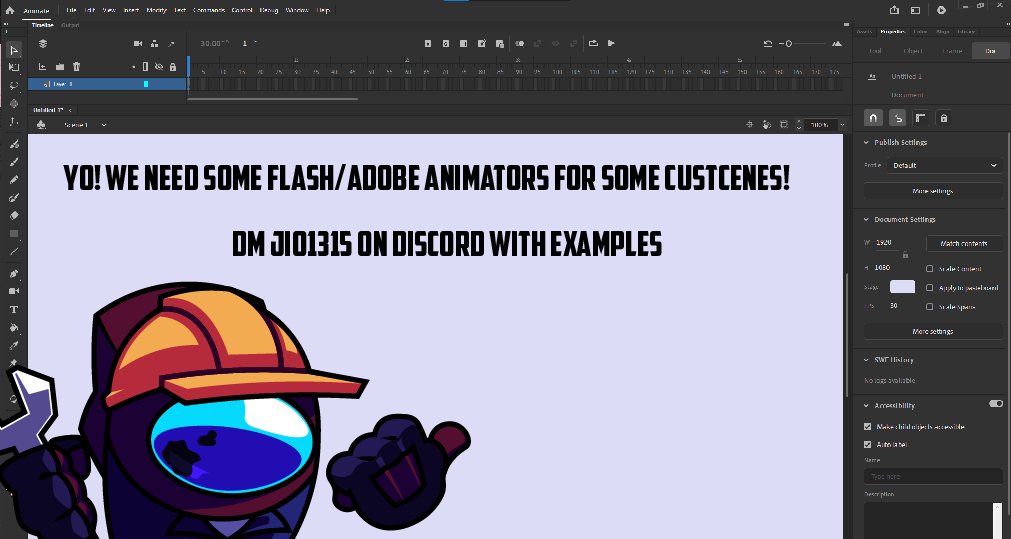Reset timeline zoom to default

point(767,43)
